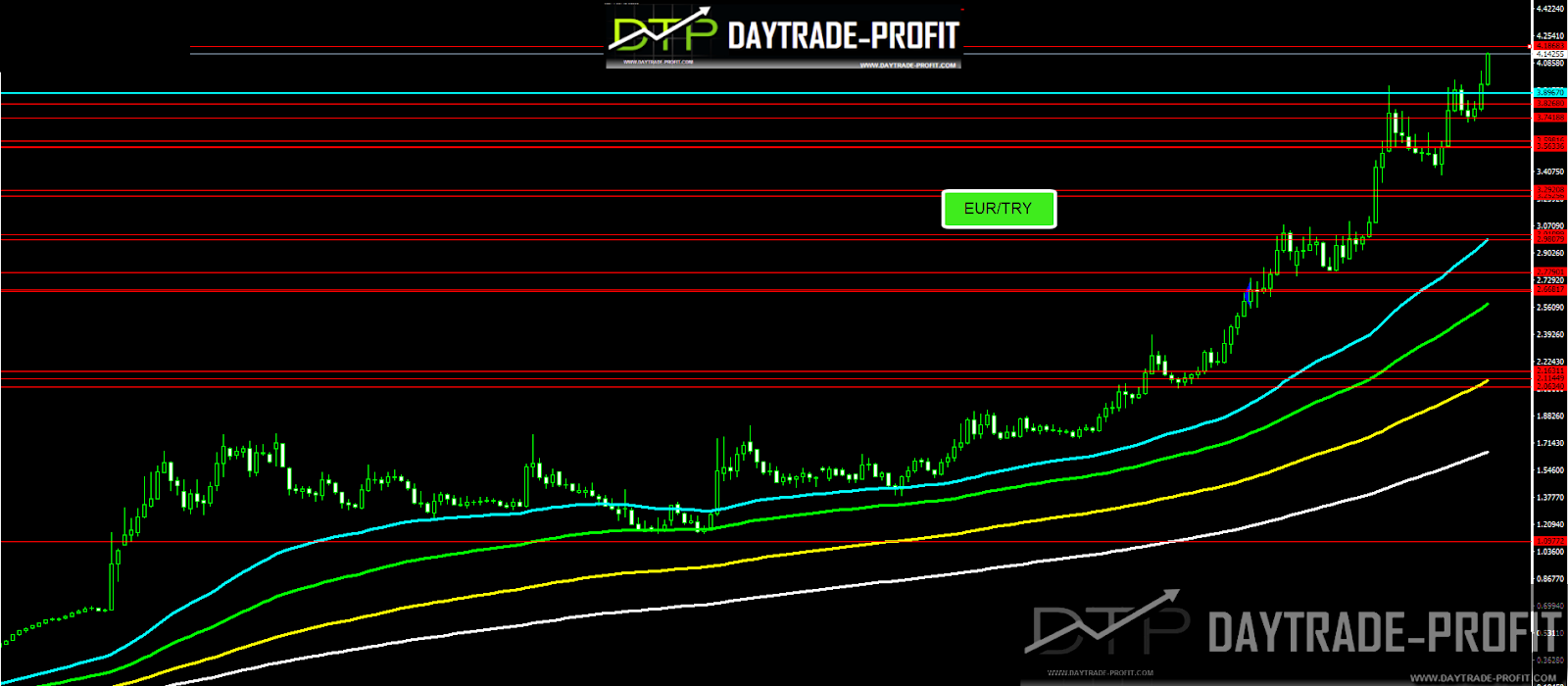Select the red 3.82680 level label
Image resolution: width=1568 pixels, height=686 pixels.
[1549, 103]
